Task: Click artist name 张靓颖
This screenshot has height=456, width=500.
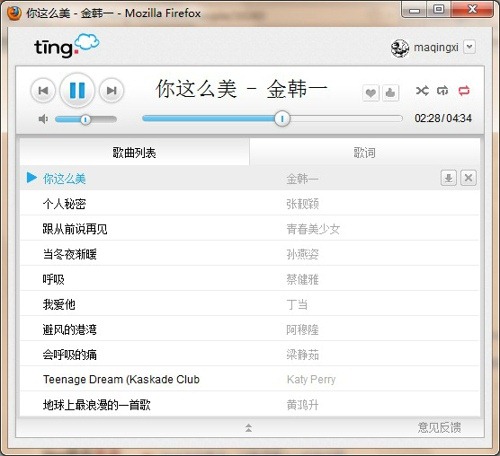Action: click(x=303, y=204)
